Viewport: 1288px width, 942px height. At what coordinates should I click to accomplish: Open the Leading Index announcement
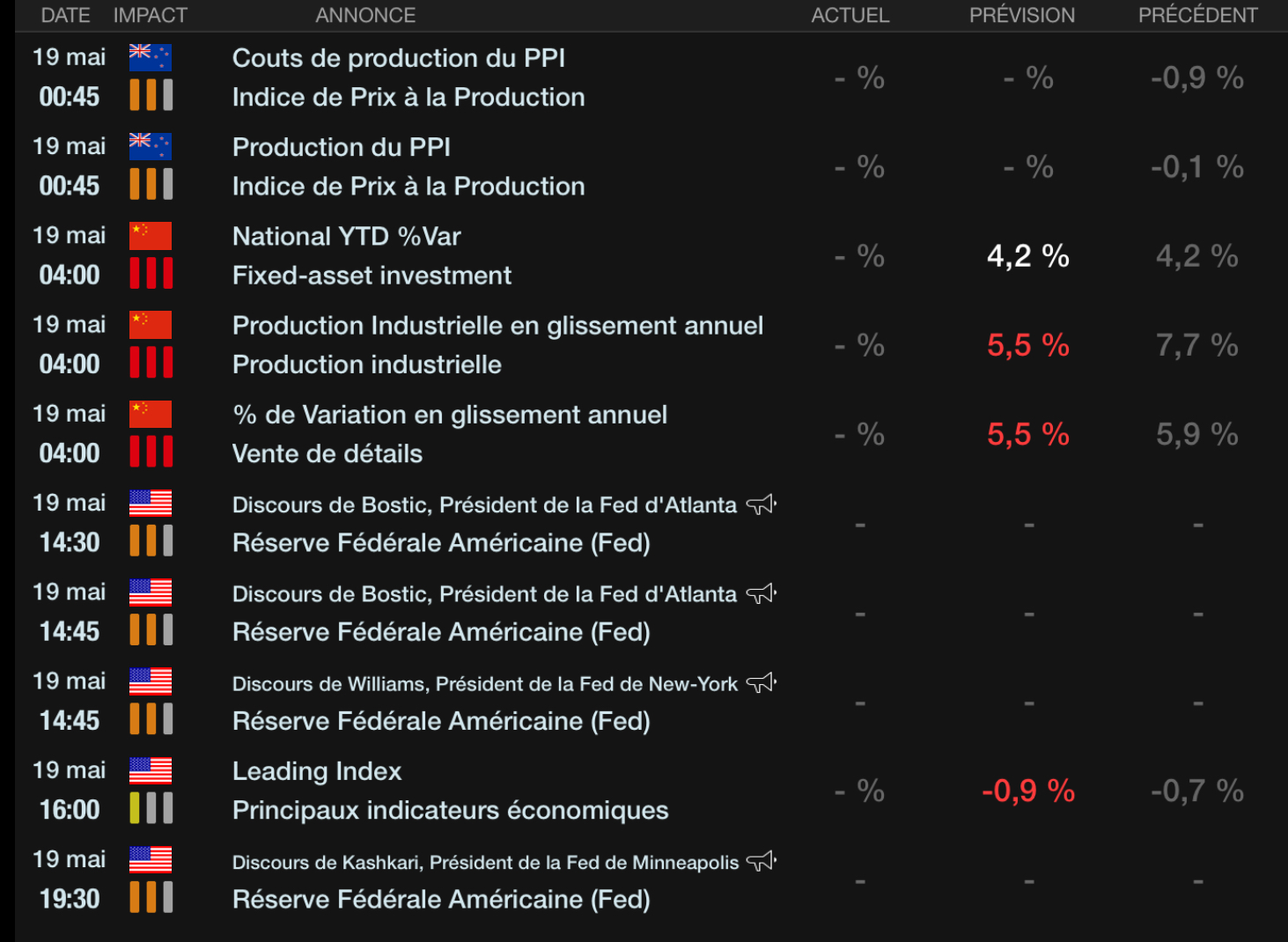coord(317,771)
